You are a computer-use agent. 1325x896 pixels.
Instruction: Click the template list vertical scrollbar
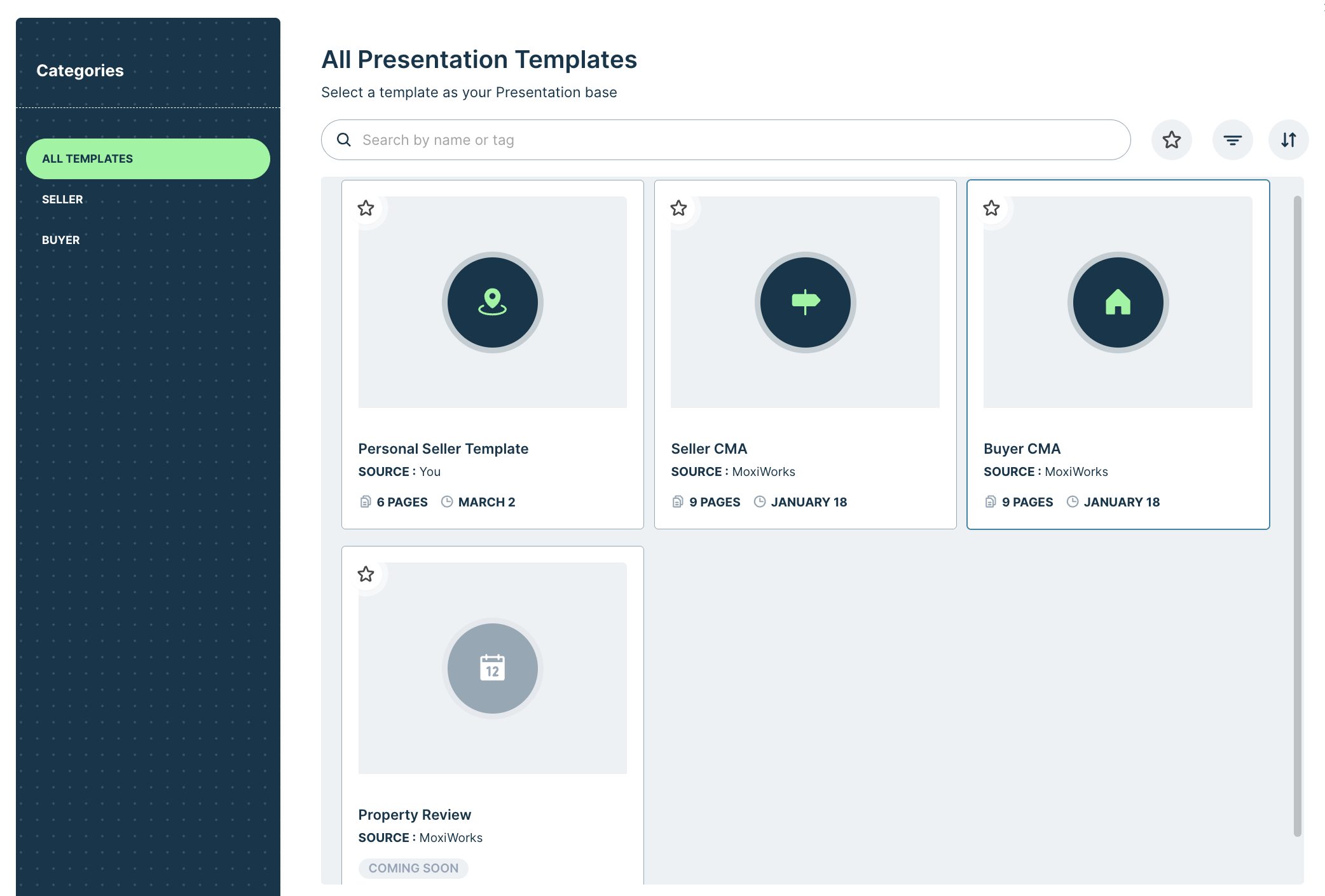(x=1297, y=515)
